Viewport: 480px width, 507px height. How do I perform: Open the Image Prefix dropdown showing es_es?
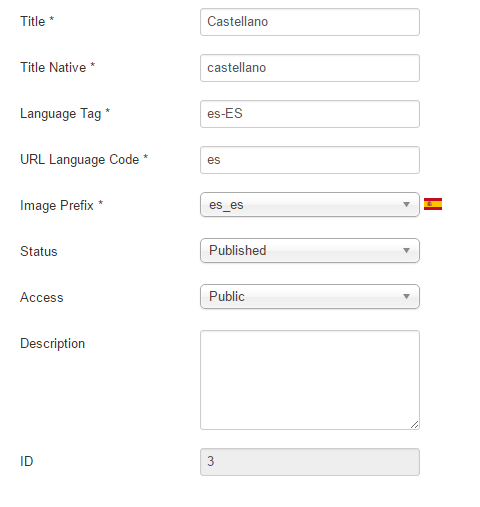pyautogui.click(x=310, y=204)
